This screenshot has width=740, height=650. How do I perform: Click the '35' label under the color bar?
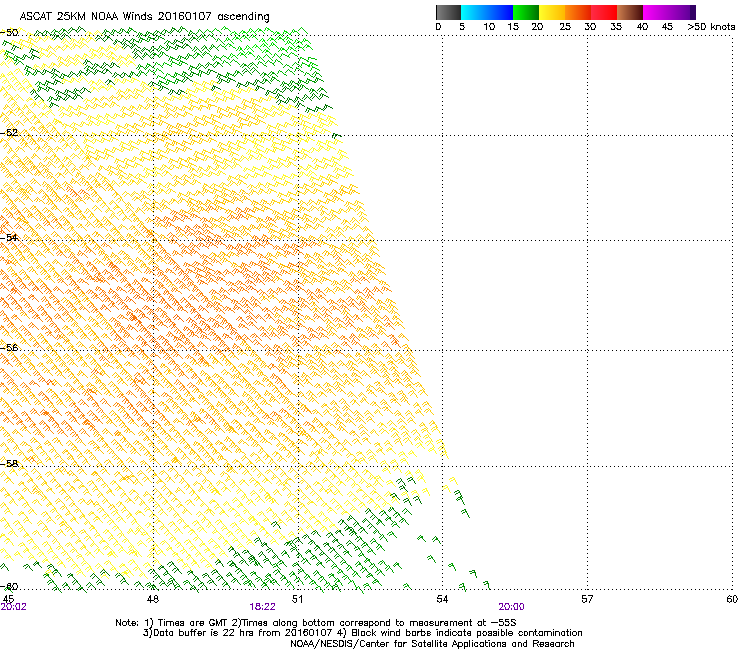click(x=616, y=27)
